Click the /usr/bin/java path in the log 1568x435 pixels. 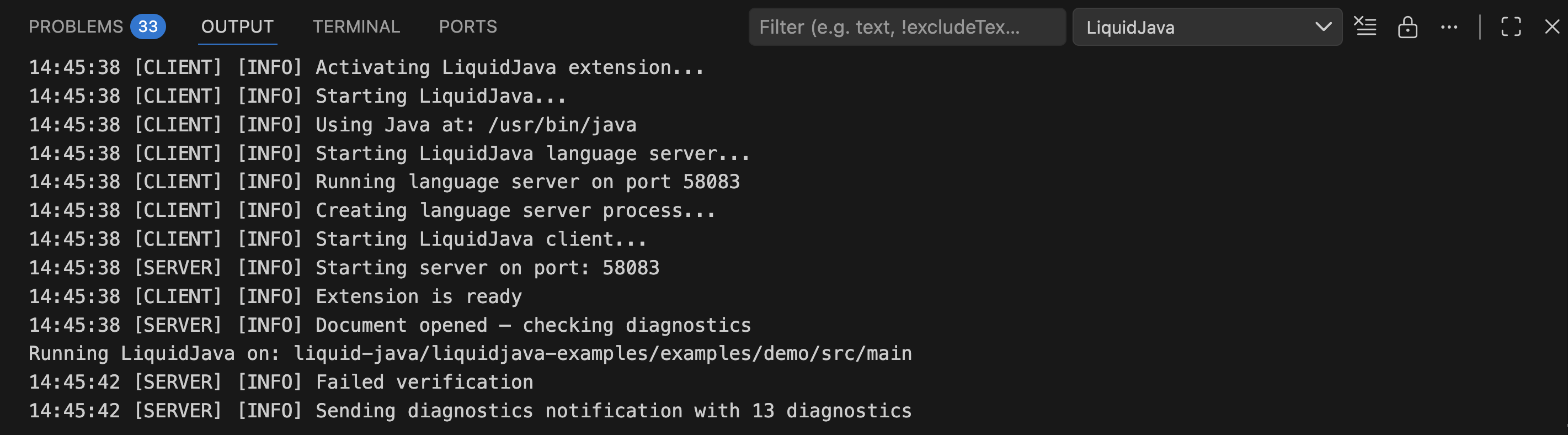point(562,125)
